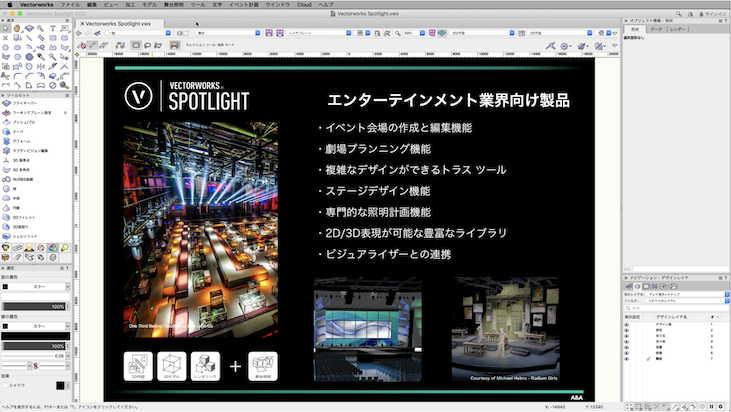Viewport: 731px width, 412px height.
Task: Open the イベント計画 menu
Action: 243,4
